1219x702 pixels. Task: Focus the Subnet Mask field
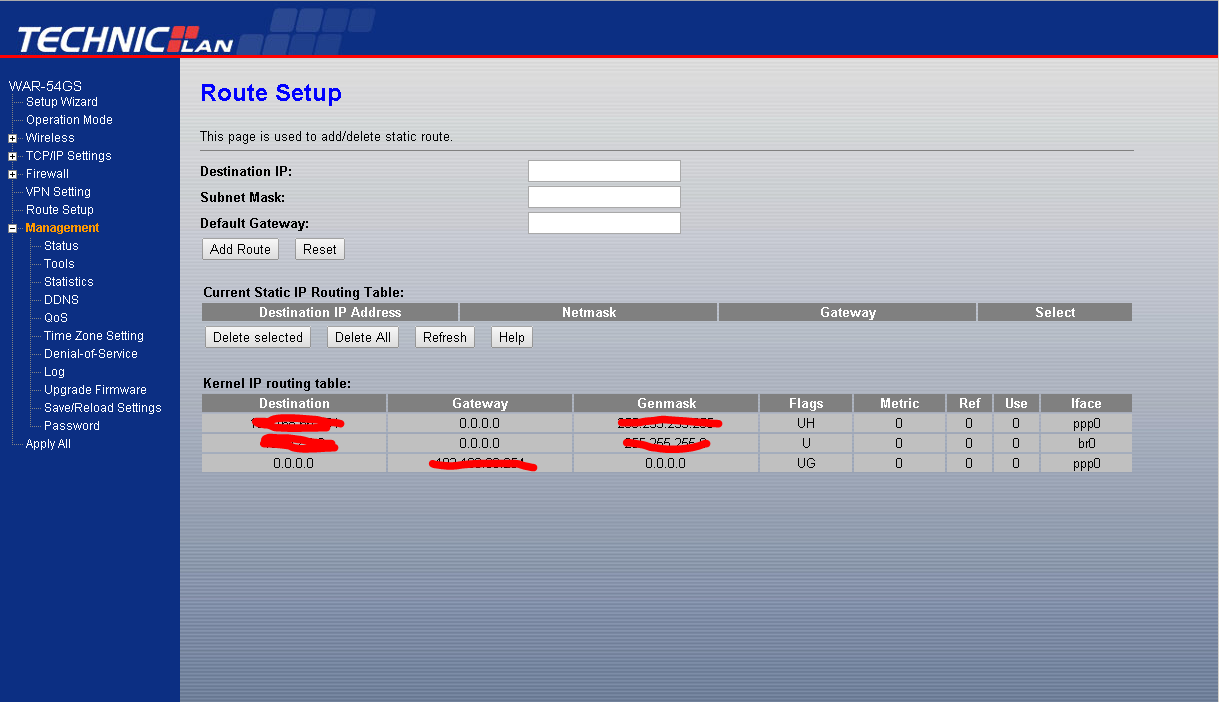(604, 197)
